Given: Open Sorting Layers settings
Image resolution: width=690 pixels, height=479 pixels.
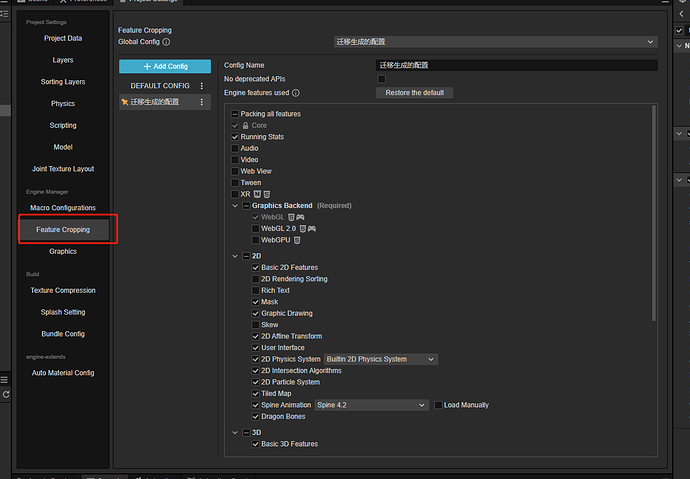Looking at the screenshot, I should [x=63, y=82].
